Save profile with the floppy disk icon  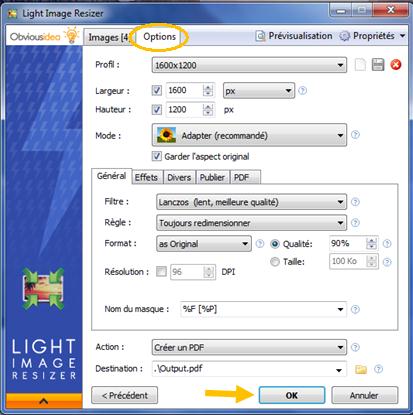point(378,64)
